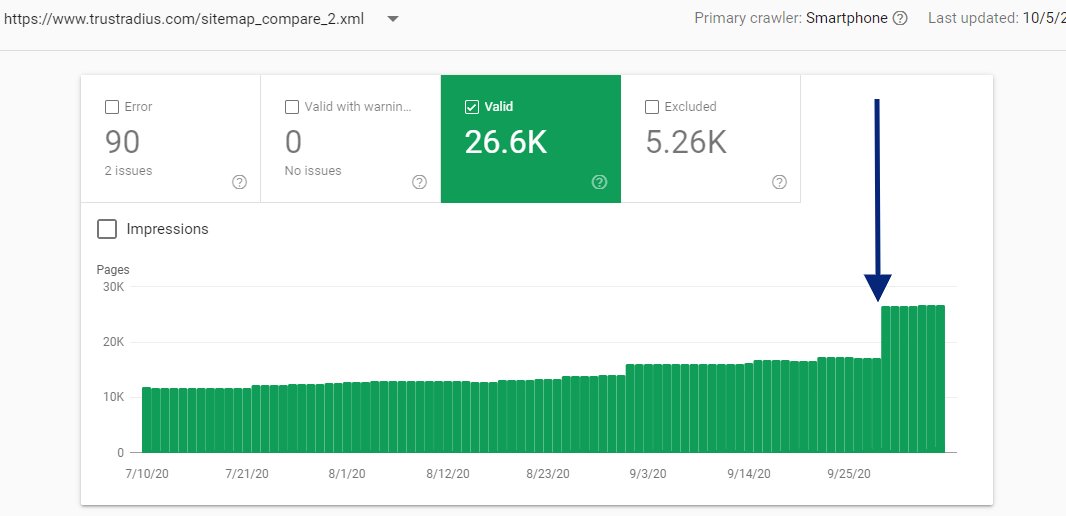Viewport: 1066px width, 516px height.
Task: Click the Primary crawler help icon
Action: [x=899, y=18]
